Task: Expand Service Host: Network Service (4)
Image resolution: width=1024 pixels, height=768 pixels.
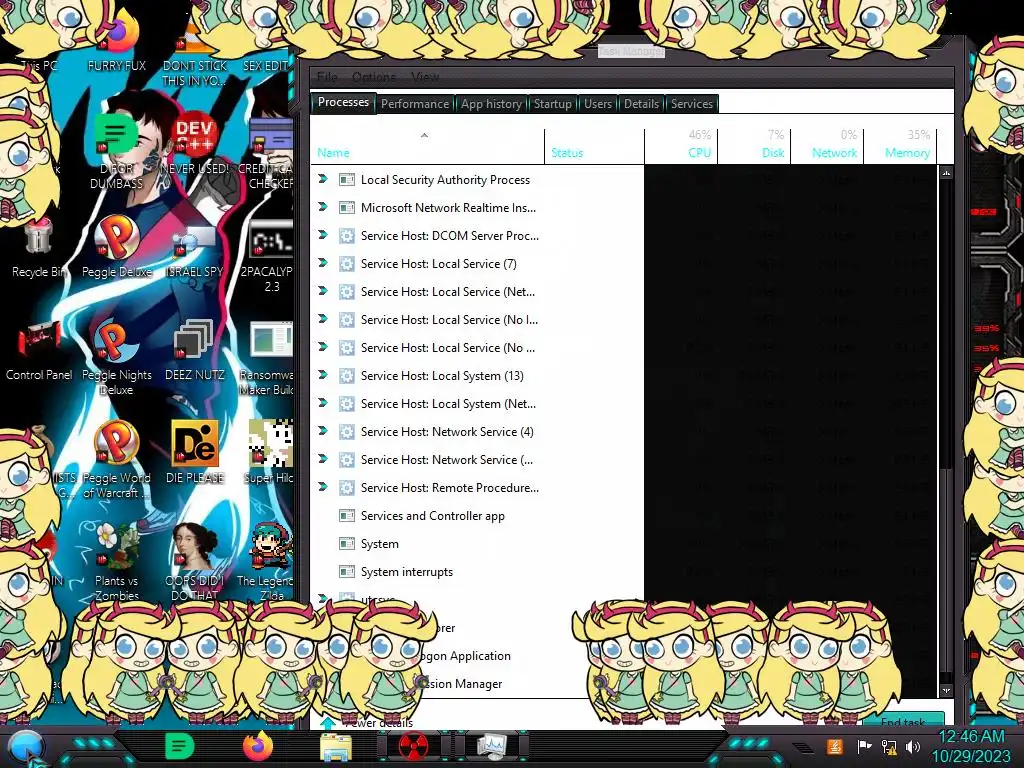Action: point(323,431)
